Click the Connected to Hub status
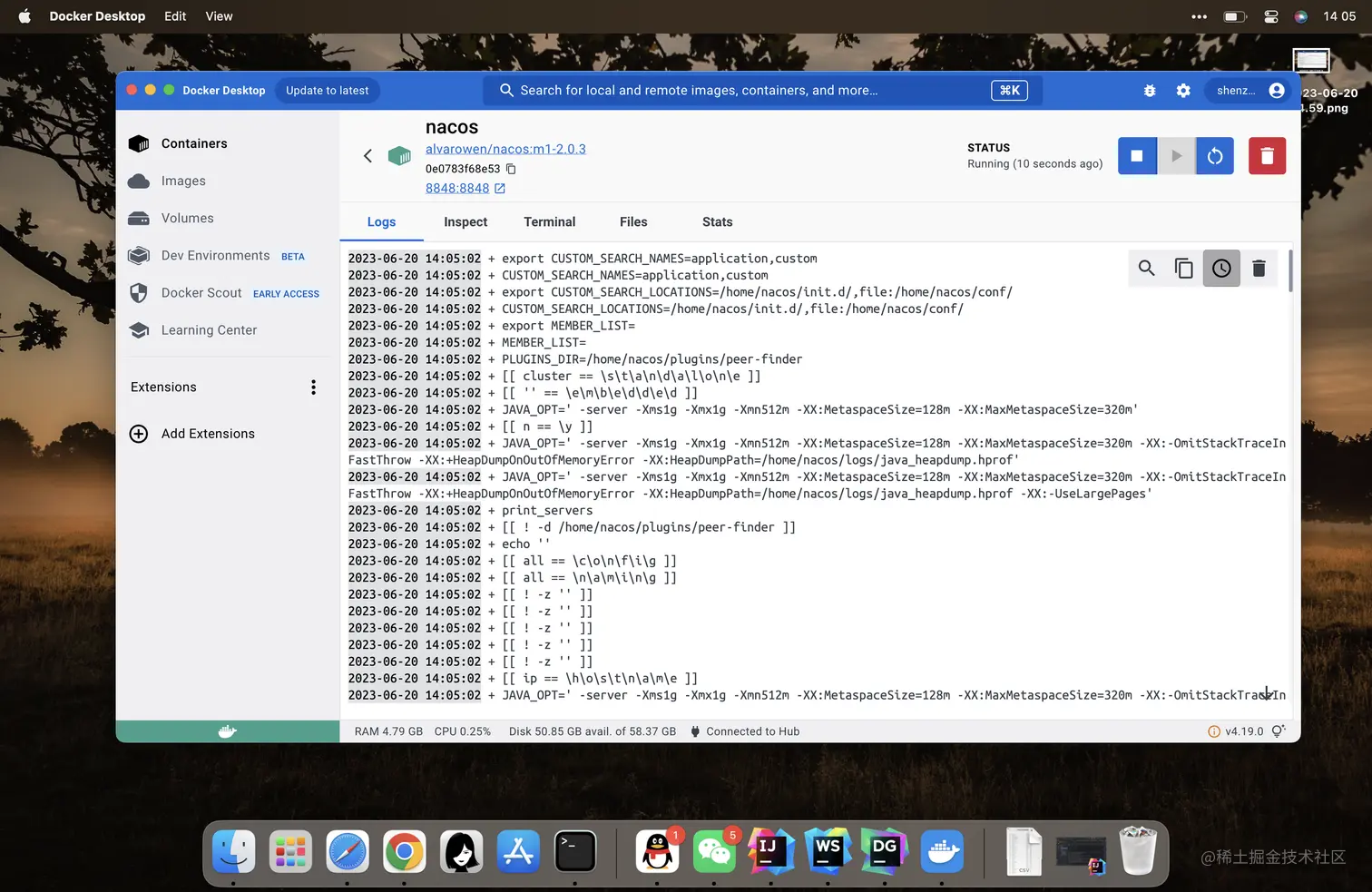The width and height of the screenshot is (1372, 892). pyautogui.click(x=744, y=731)
